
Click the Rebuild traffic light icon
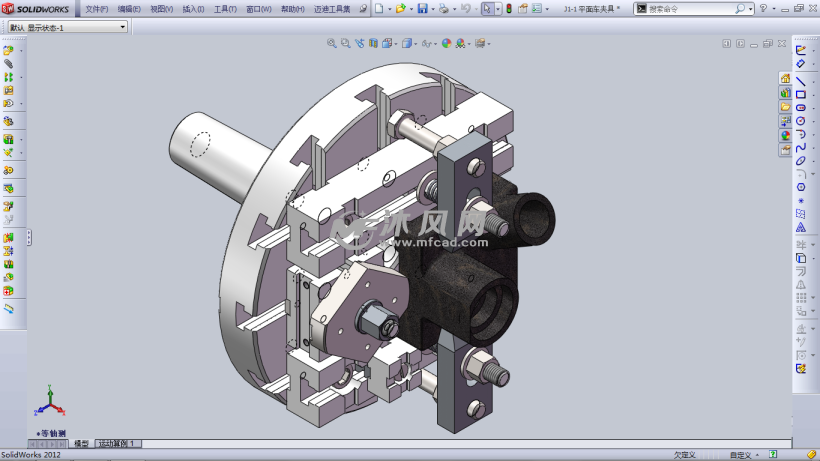point(508,9)
